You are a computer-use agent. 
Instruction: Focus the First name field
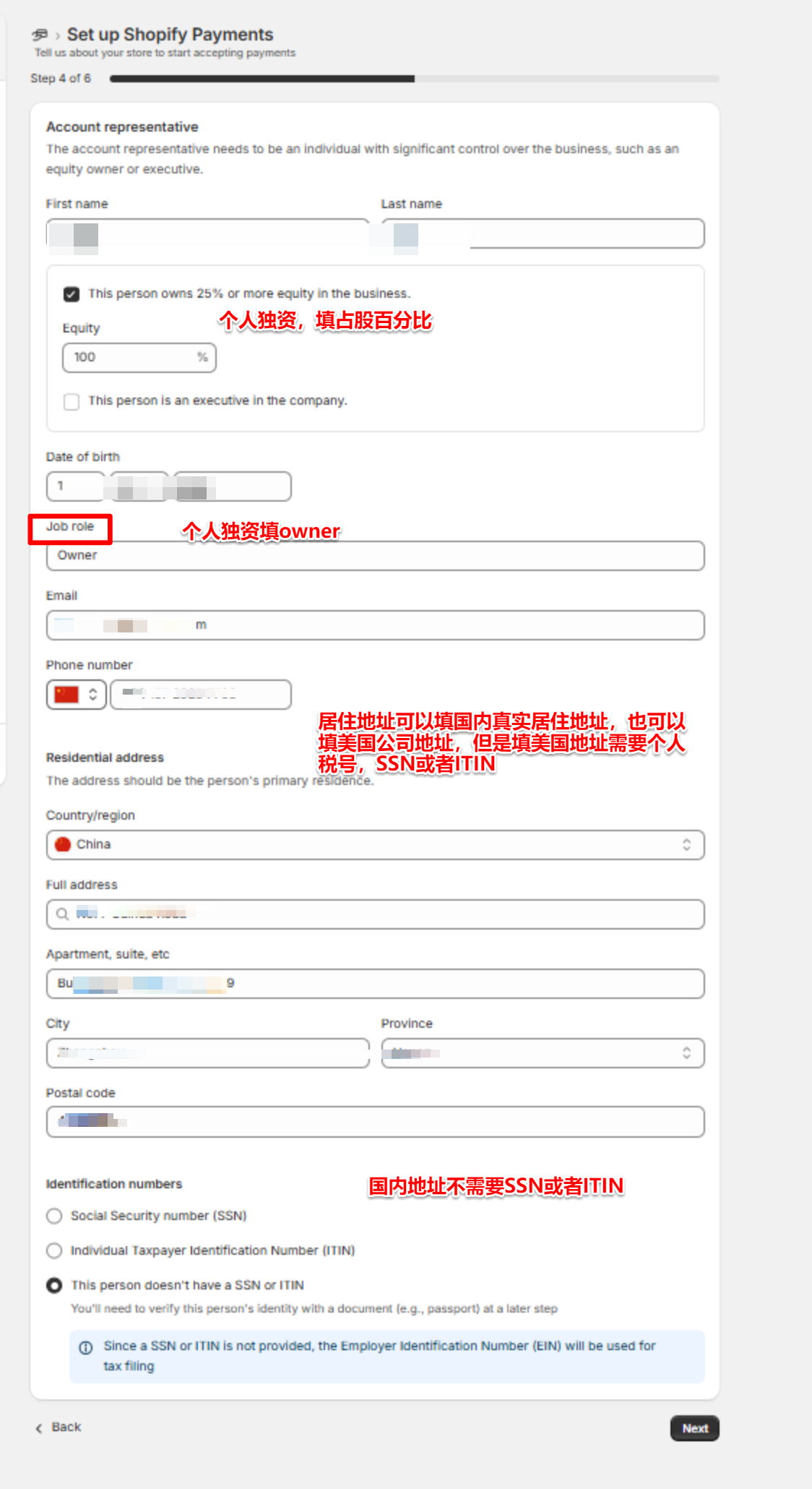[x=208, y=233]
